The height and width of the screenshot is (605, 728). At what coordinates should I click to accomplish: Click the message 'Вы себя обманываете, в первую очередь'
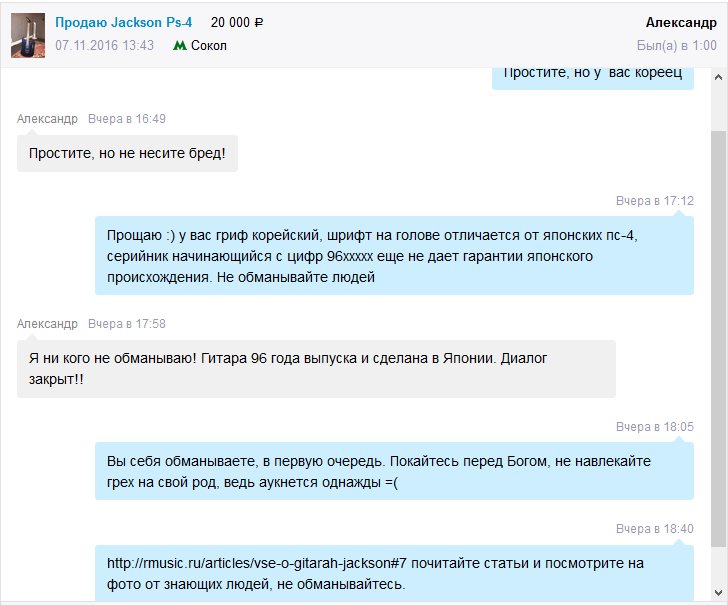click(x=394, y=471)
